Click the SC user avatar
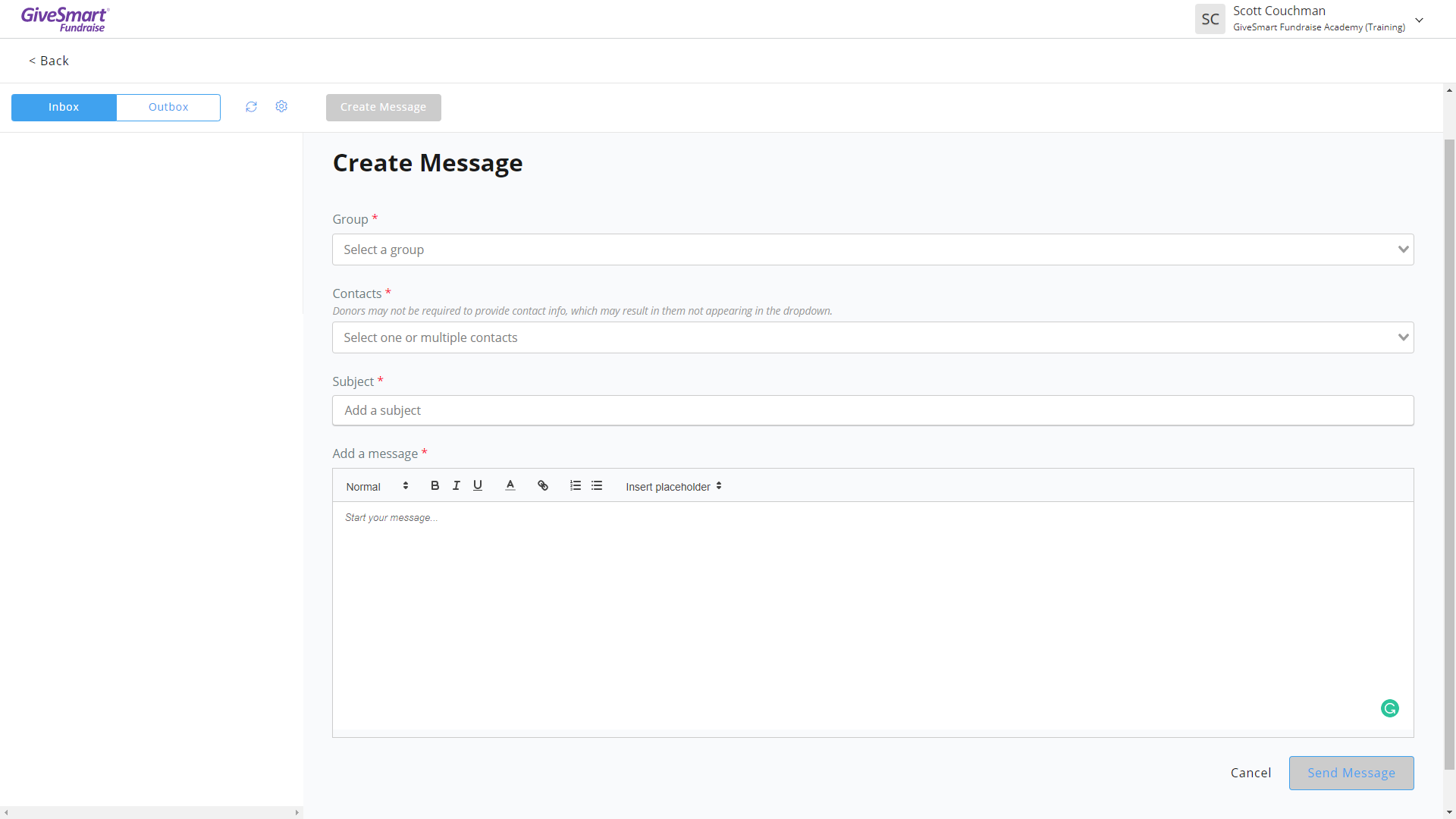The width and height of the screenshot is (1456, 819). coord(1210,19)
